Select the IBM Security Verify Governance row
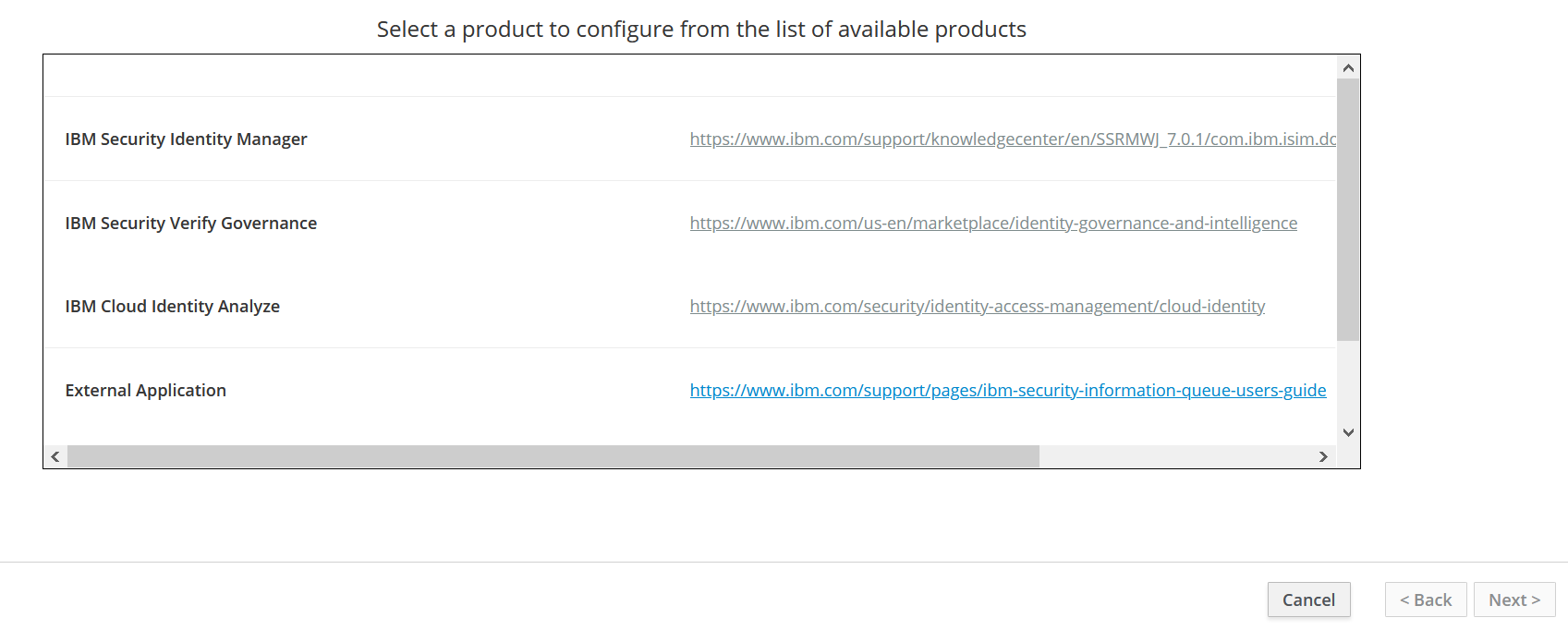1568x630 pixels. point(190,224)
